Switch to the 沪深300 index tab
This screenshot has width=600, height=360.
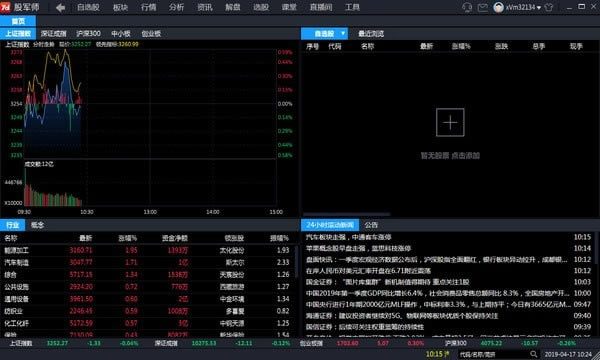(x=88, y=34)
